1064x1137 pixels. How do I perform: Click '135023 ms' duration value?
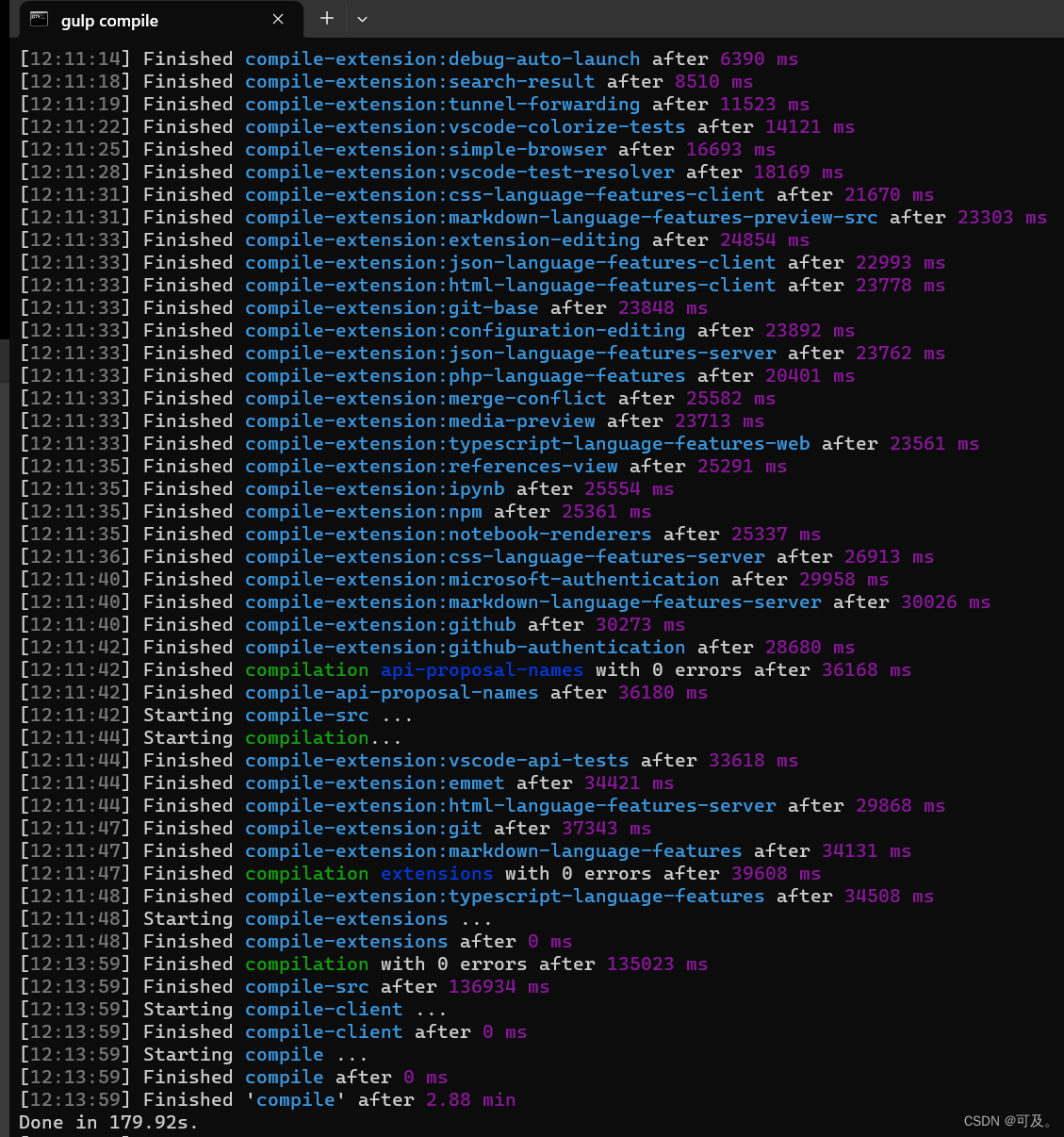657,964
